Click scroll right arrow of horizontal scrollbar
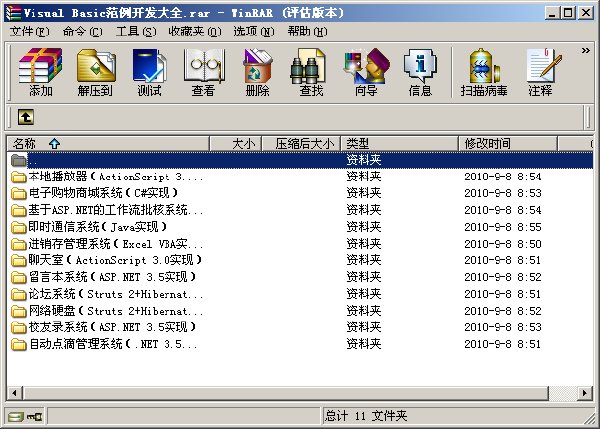 tap(585, 393)
